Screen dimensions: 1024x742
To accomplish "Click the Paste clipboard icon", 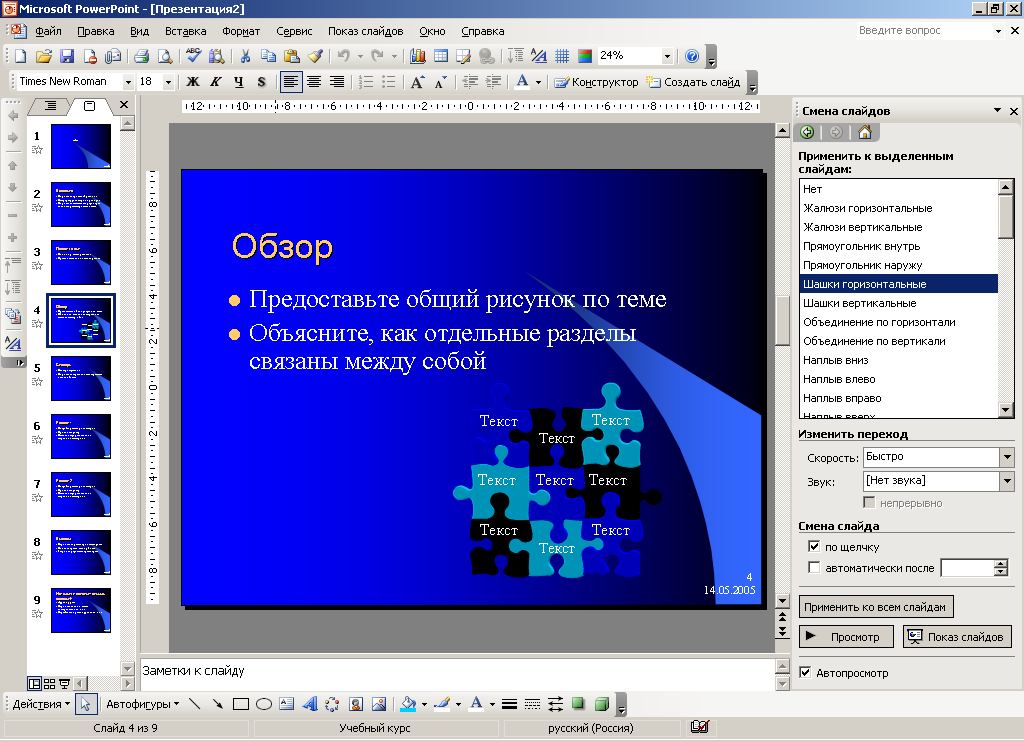I will [291, 56].
